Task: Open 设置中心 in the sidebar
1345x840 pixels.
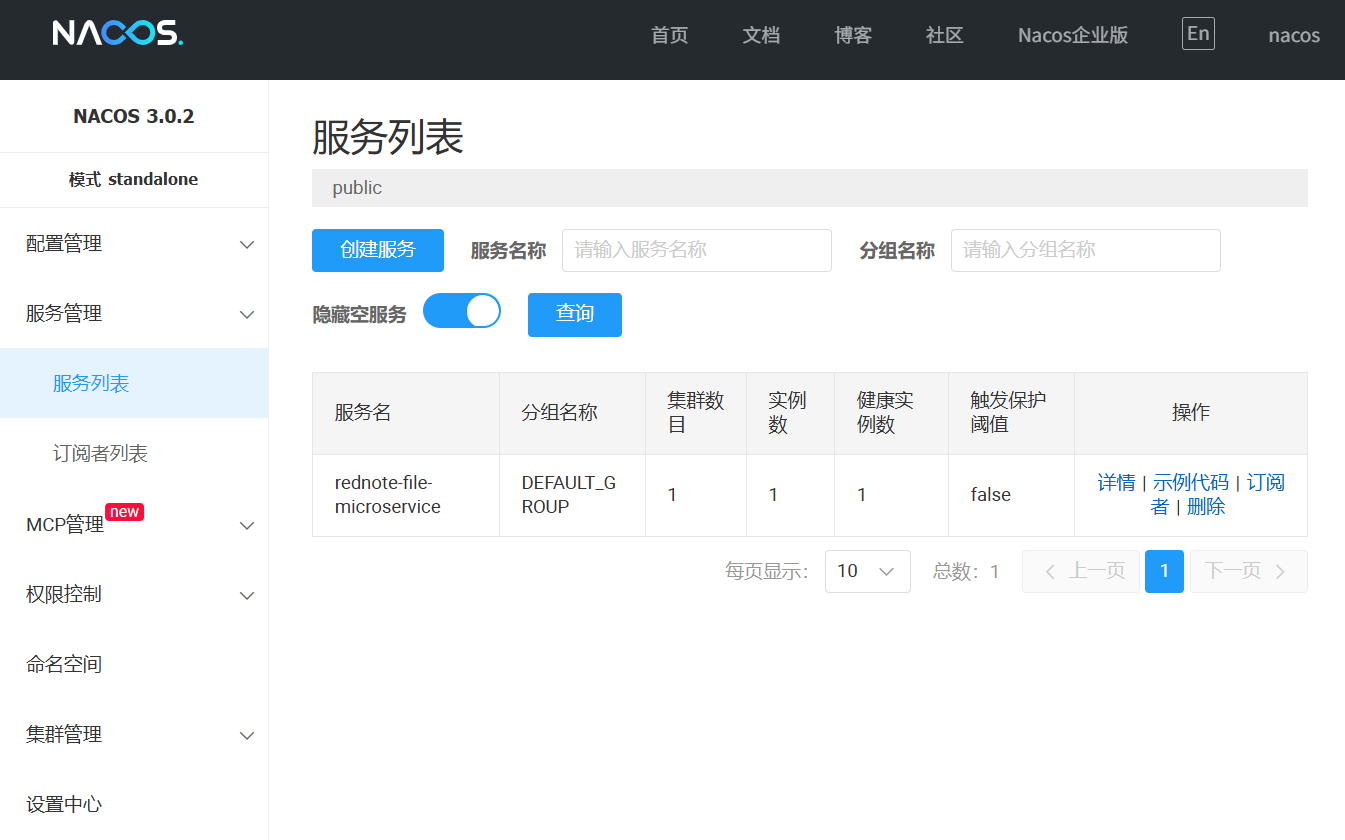Action: pos(134,804)
